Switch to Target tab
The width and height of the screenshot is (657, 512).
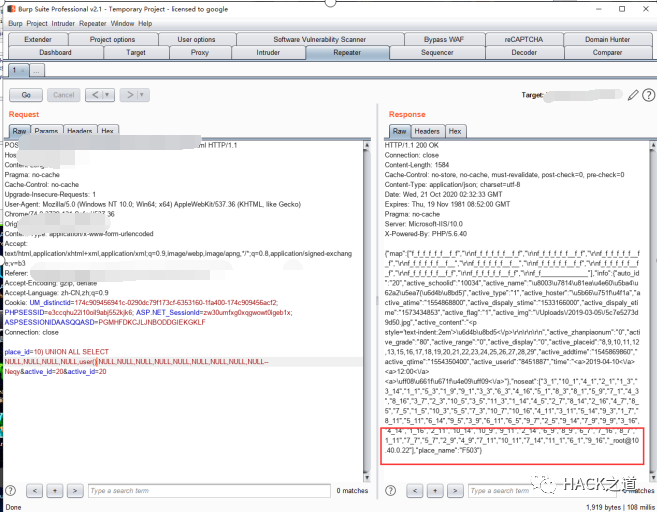136,52
